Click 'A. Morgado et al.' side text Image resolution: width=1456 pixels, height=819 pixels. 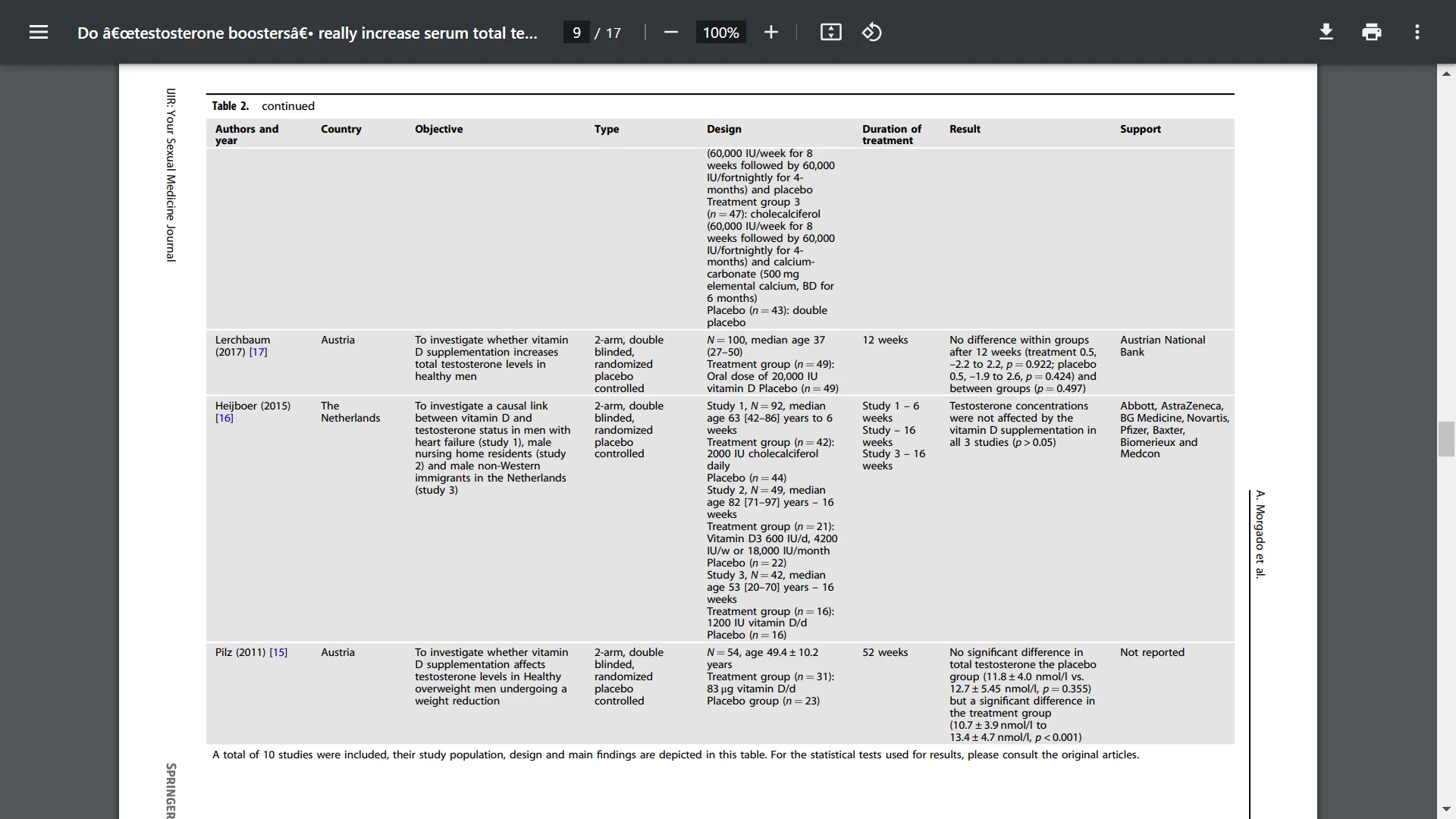(x=1260, y=534)
